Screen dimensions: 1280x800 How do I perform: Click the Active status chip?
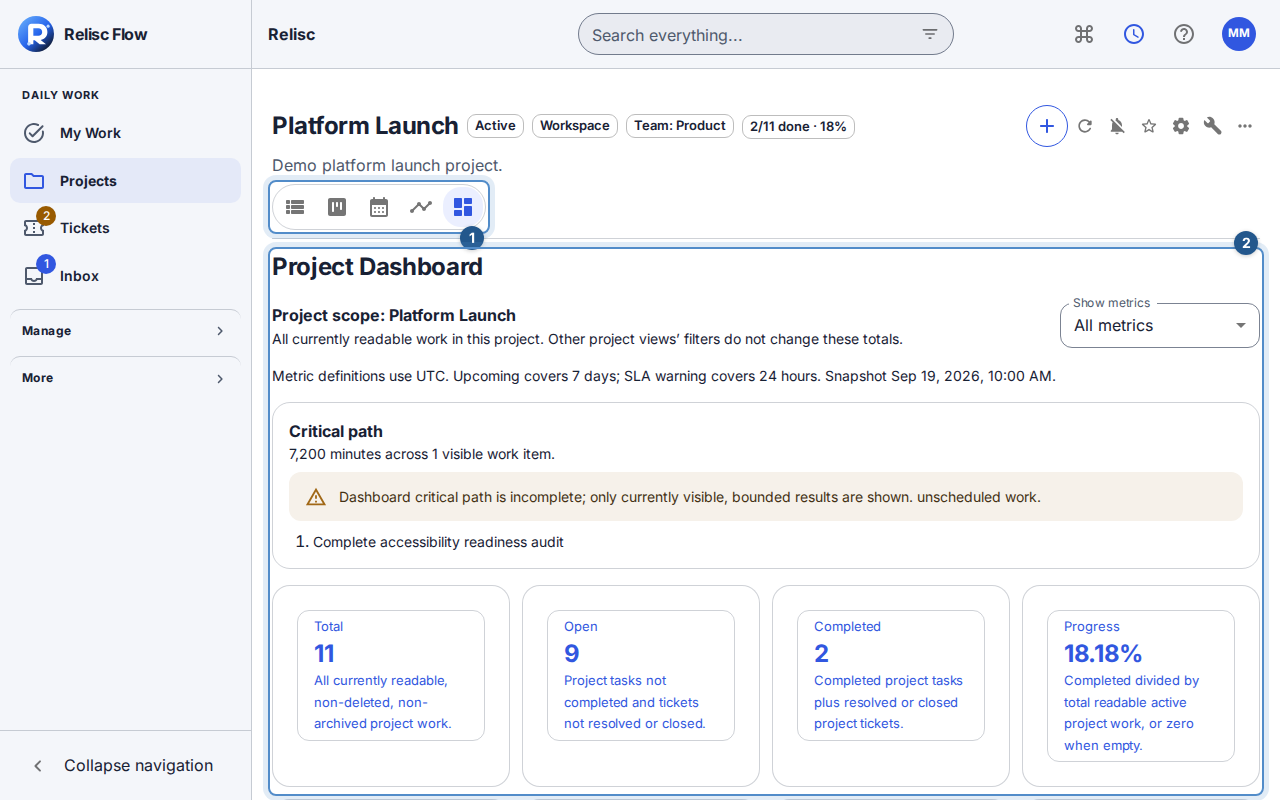click(x=495, y=126)
